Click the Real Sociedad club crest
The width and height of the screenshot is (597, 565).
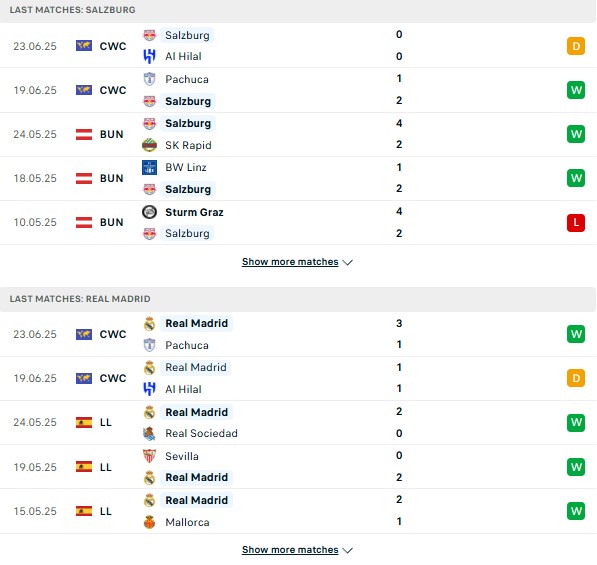[149, 434]
